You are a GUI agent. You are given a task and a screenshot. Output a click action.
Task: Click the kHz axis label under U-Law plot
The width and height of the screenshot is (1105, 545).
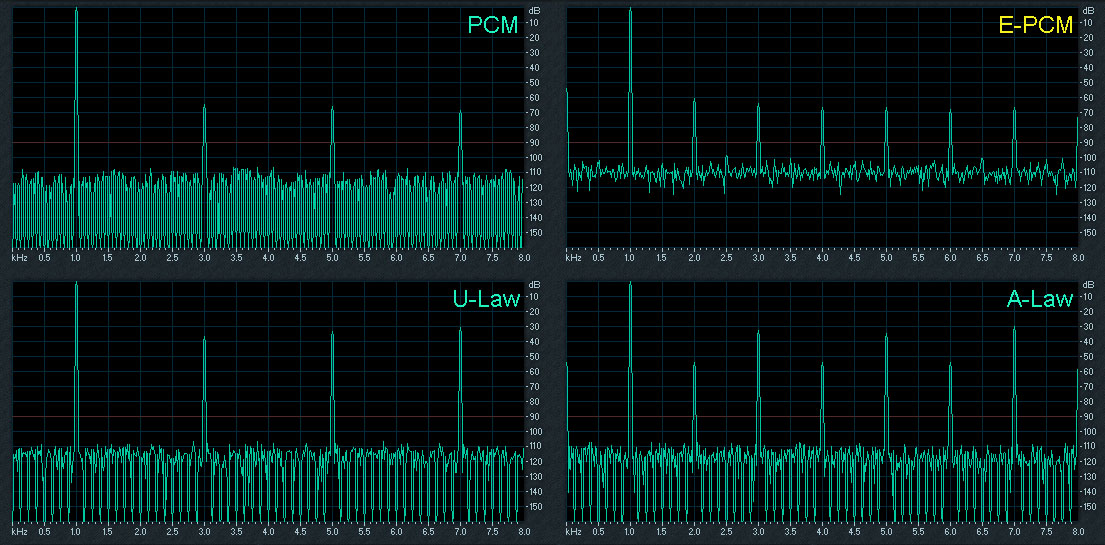coord(19,532)
